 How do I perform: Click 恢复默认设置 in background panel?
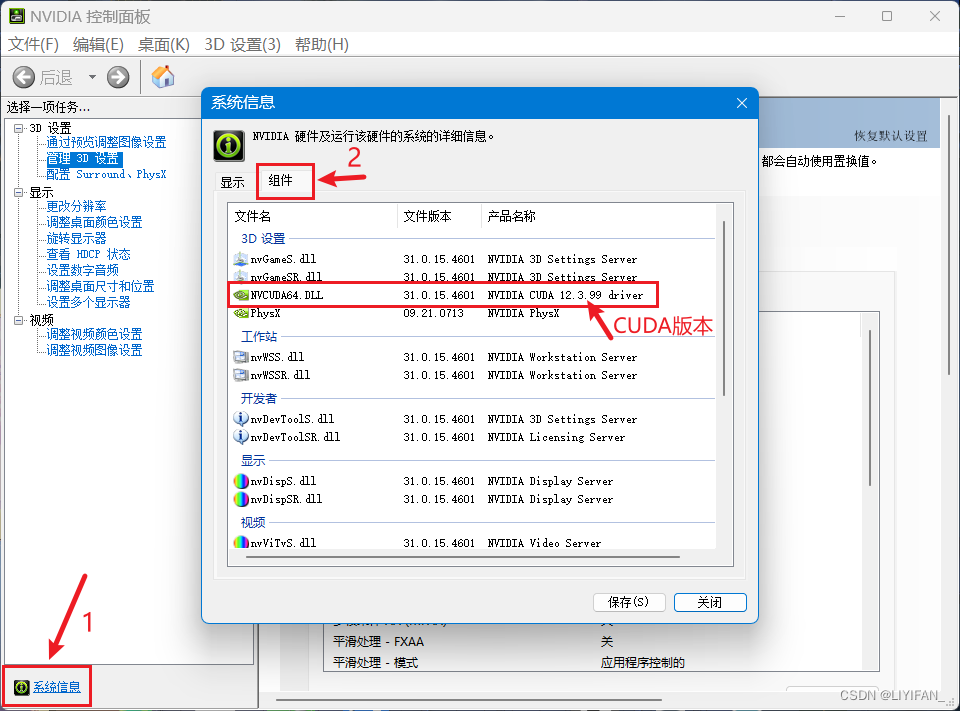pos(891,136)
